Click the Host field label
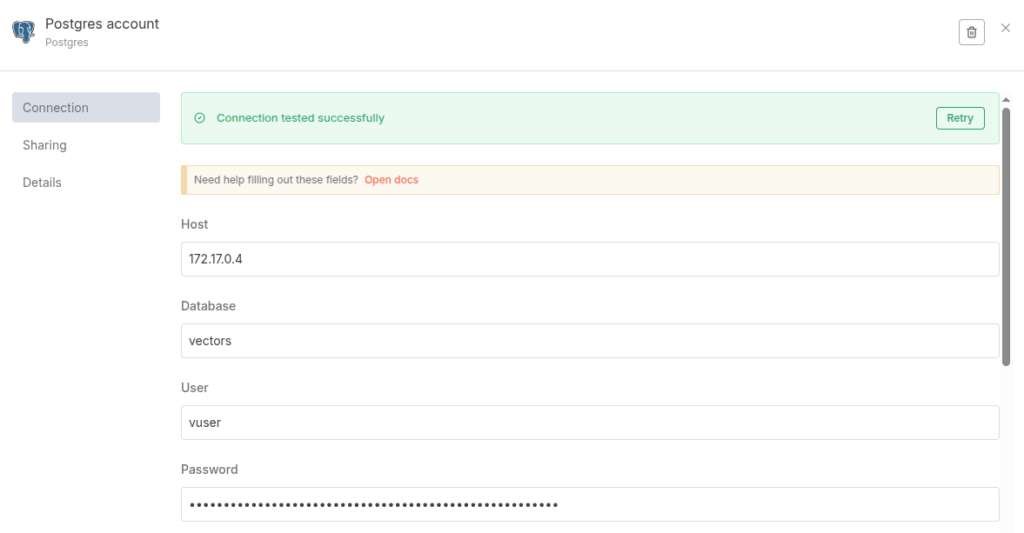Viewport: 1024px width, 533px height. pyautogui.click(x=194, y=224)
